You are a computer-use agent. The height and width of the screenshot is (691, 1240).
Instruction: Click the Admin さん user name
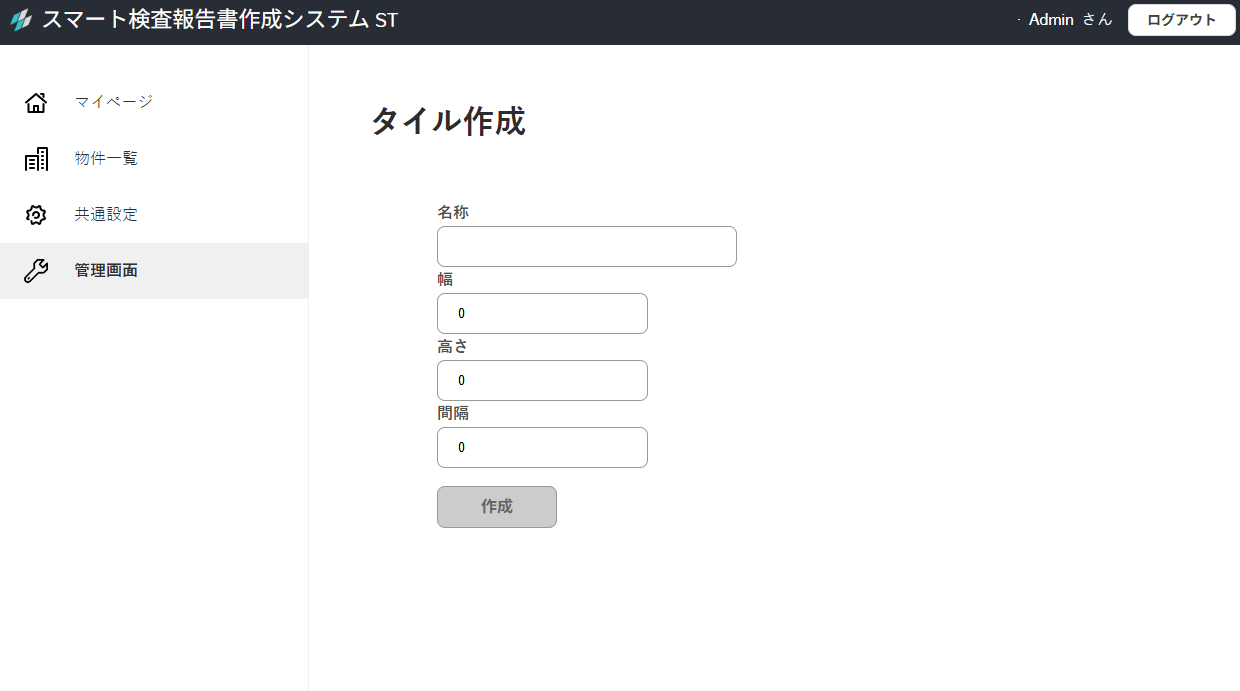1069,20
